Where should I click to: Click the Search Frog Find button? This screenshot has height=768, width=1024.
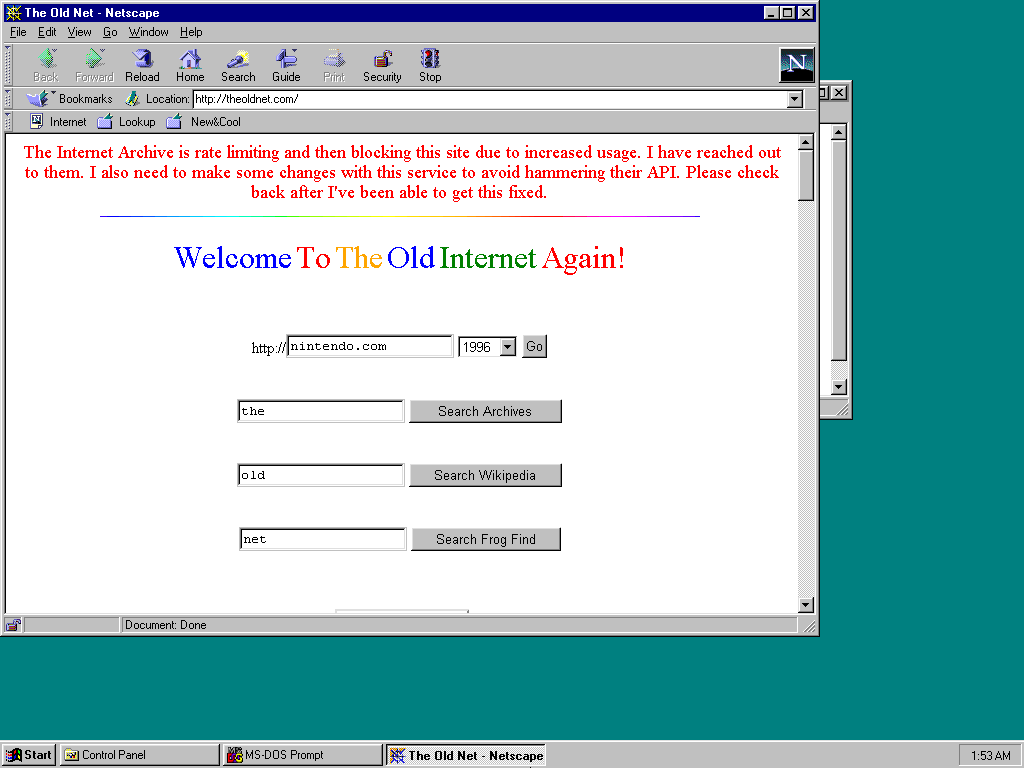pyautogui.click(x=485, y=539)
